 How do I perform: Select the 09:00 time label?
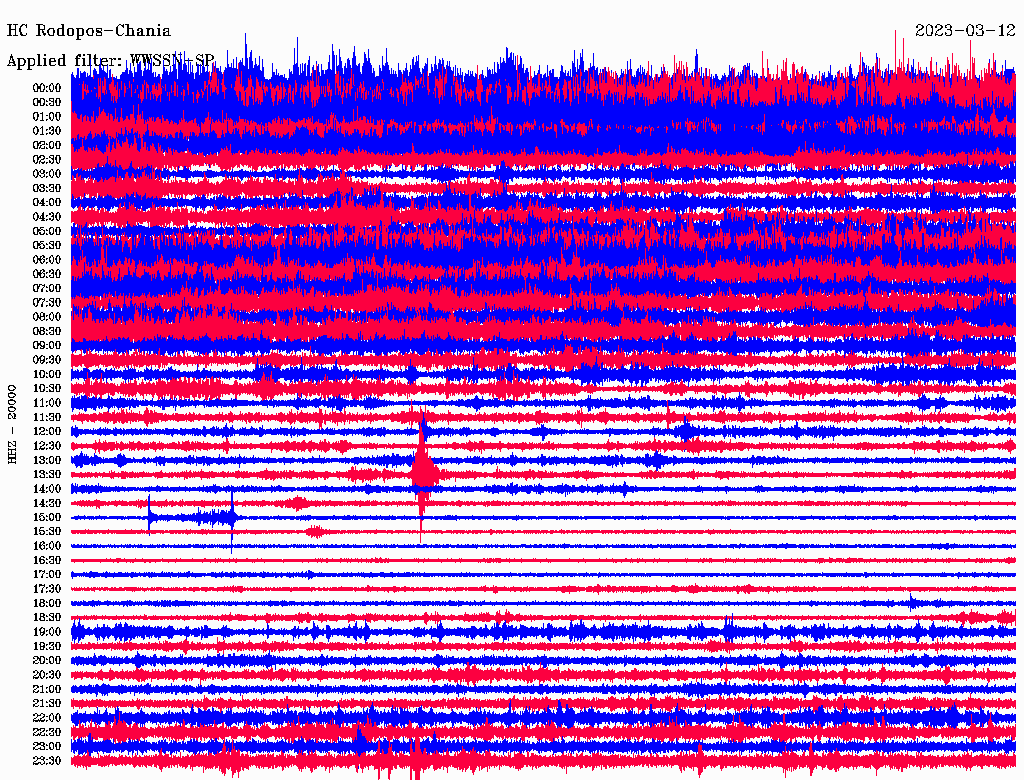(x=47, y=345)
